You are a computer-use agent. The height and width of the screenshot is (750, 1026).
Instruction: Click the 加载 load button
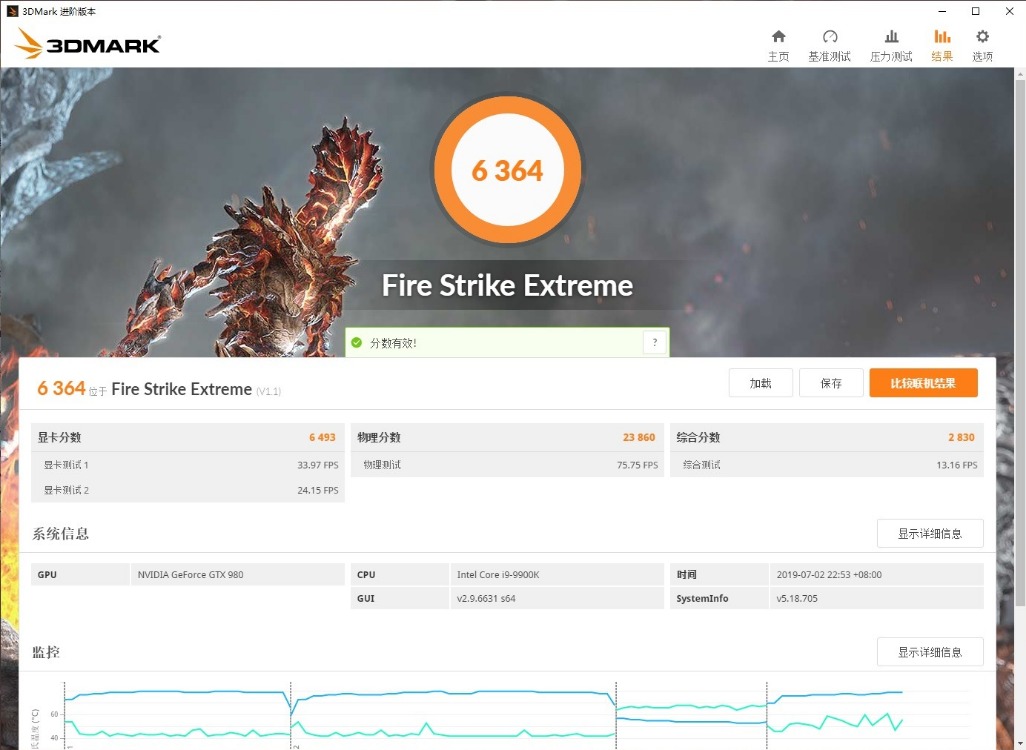[760, 383]
